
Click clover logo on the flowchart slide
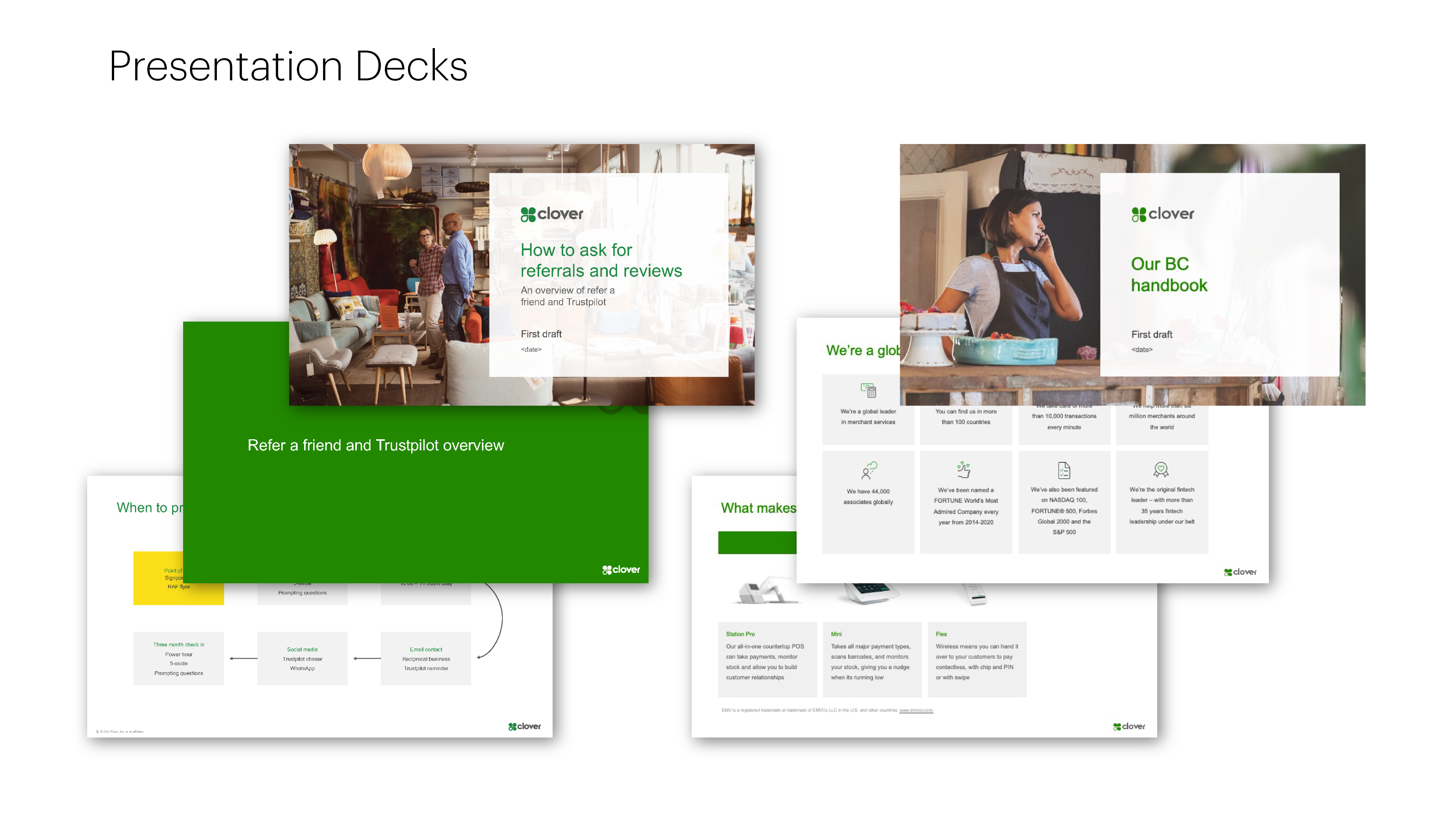click(524, 727)
